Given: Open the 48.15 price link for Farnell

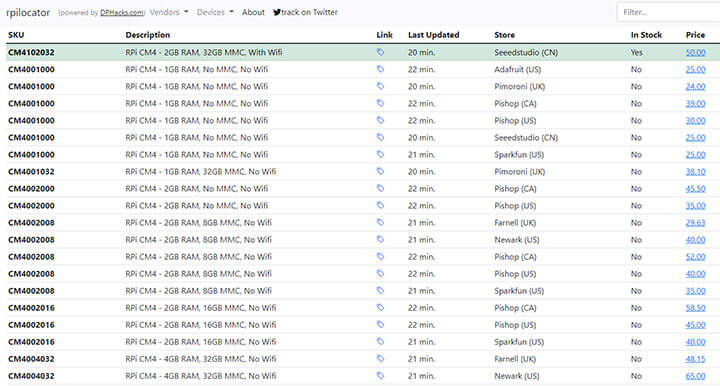Looking at the screenshot, I should (695, 359).
